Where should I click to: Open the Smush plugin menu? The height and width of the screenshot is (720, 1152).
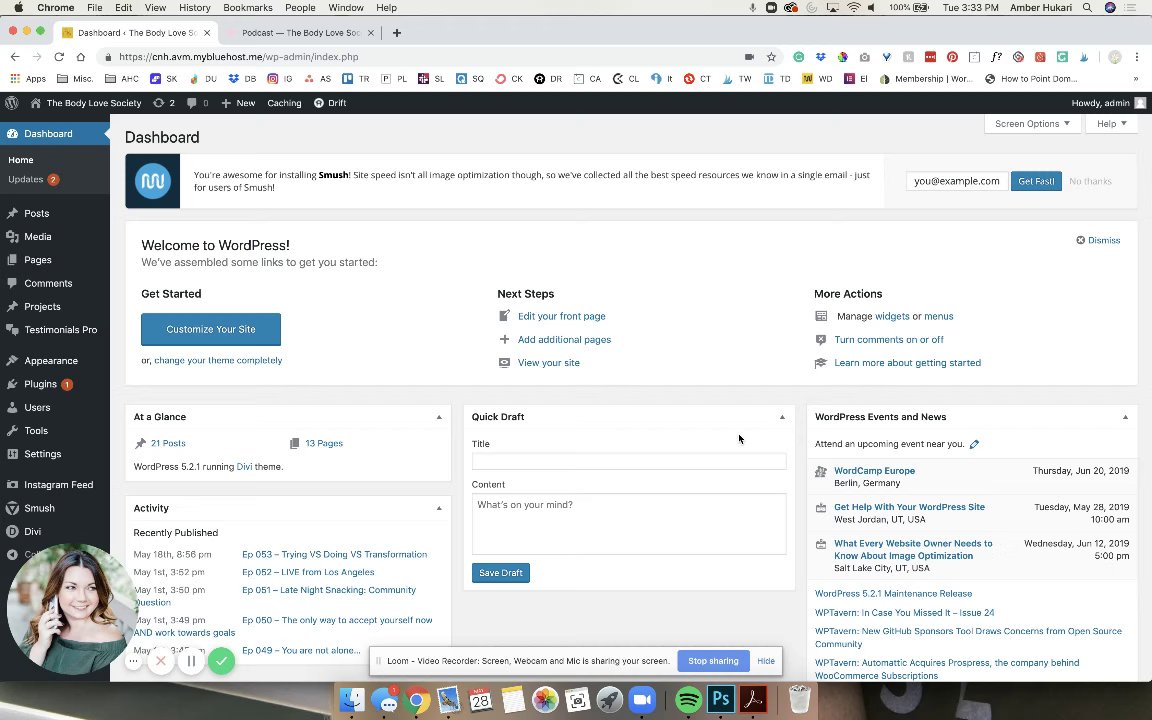click(39, 508)
